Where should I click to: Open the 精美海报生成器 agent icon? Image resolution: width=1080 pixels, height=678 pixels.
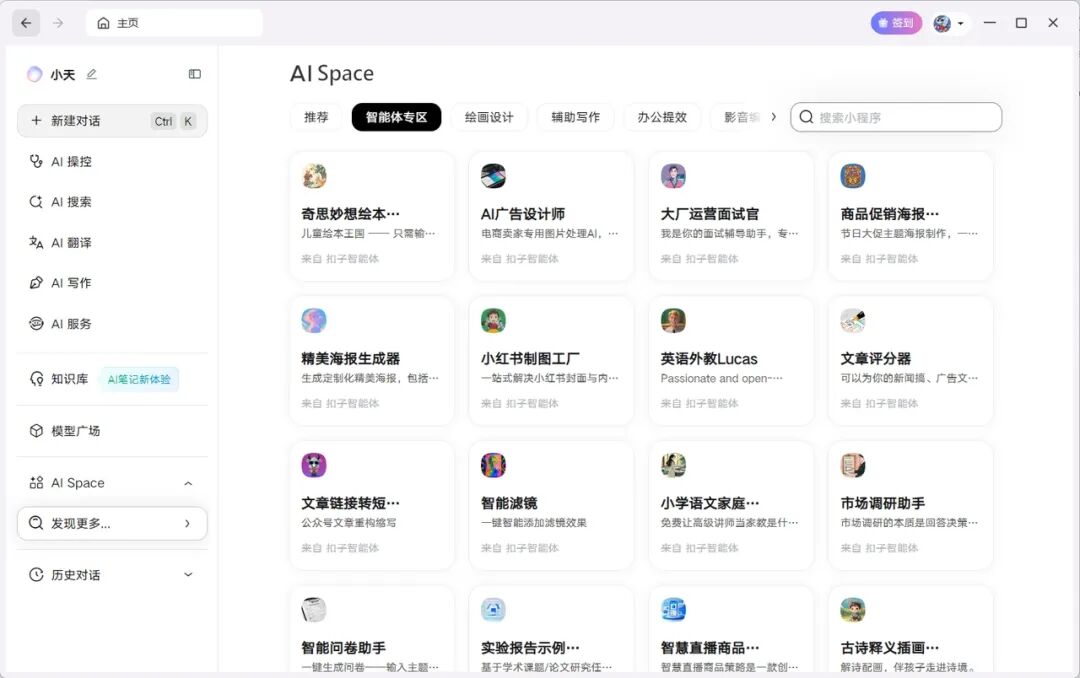(314, 320)
